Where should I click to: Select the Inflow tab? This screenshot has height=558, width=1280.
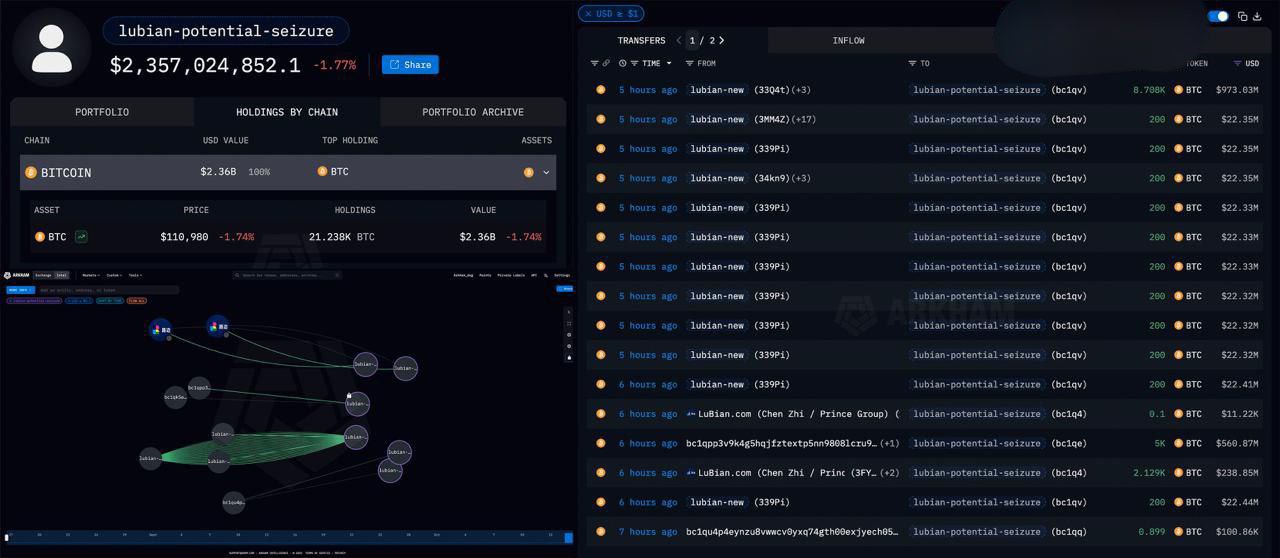848,41
